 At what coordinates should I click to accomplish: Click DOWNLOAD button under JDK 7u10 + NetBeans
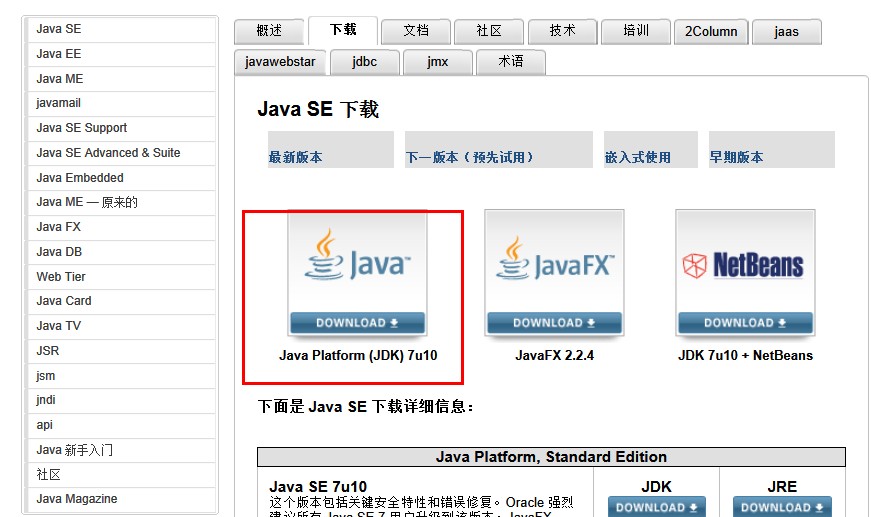point(745,323)
